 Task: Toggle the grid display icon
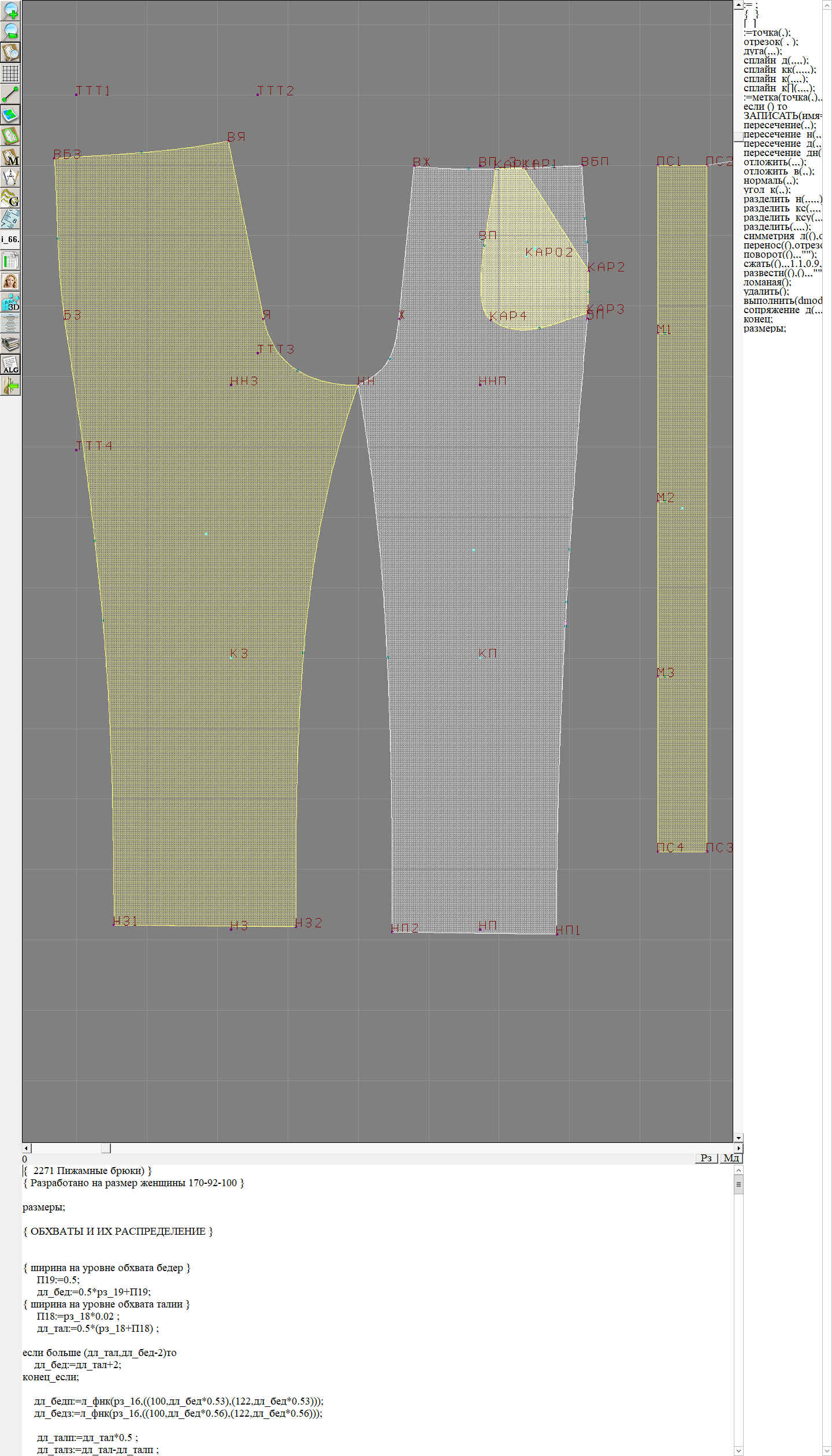click(10, 73)
